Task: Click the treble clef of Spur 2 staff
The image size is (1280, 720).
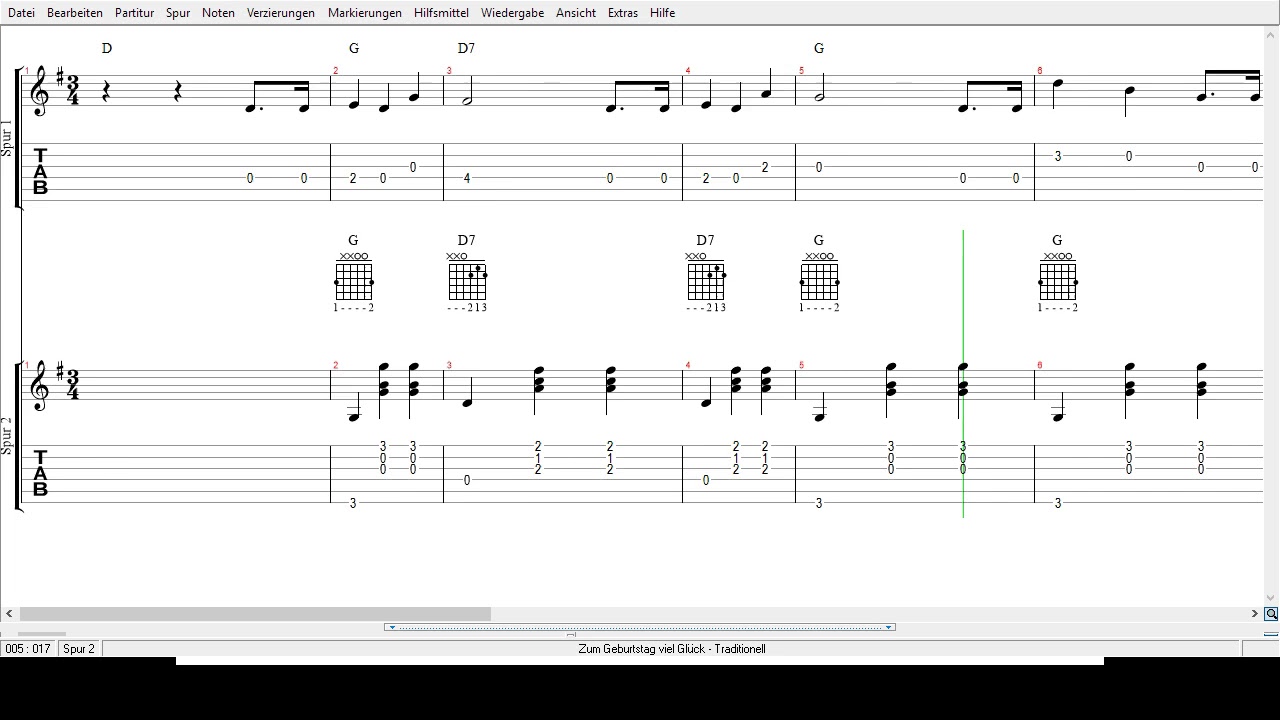Action: click(x=40, y=385)
